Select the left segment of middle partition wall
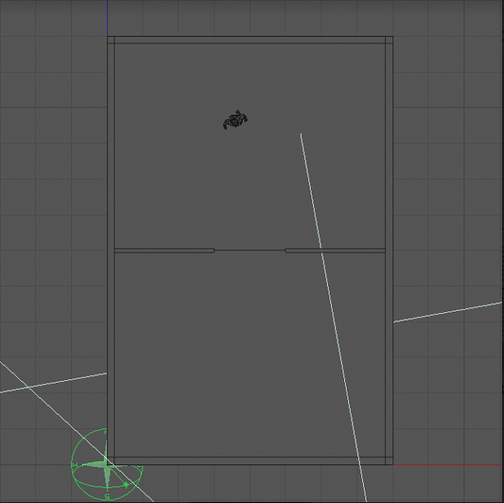This screenshot has width=504, height=503. pos(164,250)
